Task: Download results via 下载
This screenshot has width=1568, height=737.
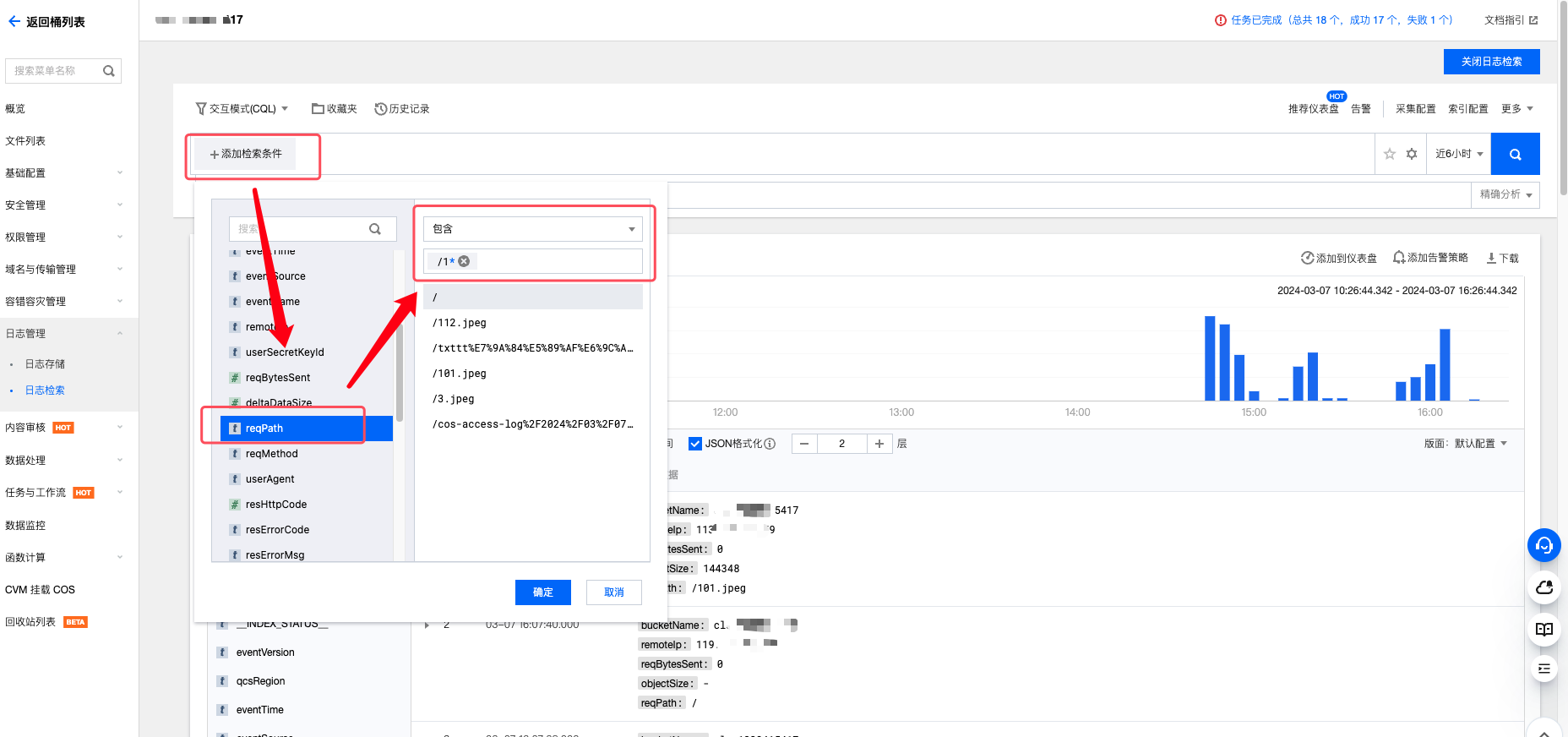Action: (1502, 258)
